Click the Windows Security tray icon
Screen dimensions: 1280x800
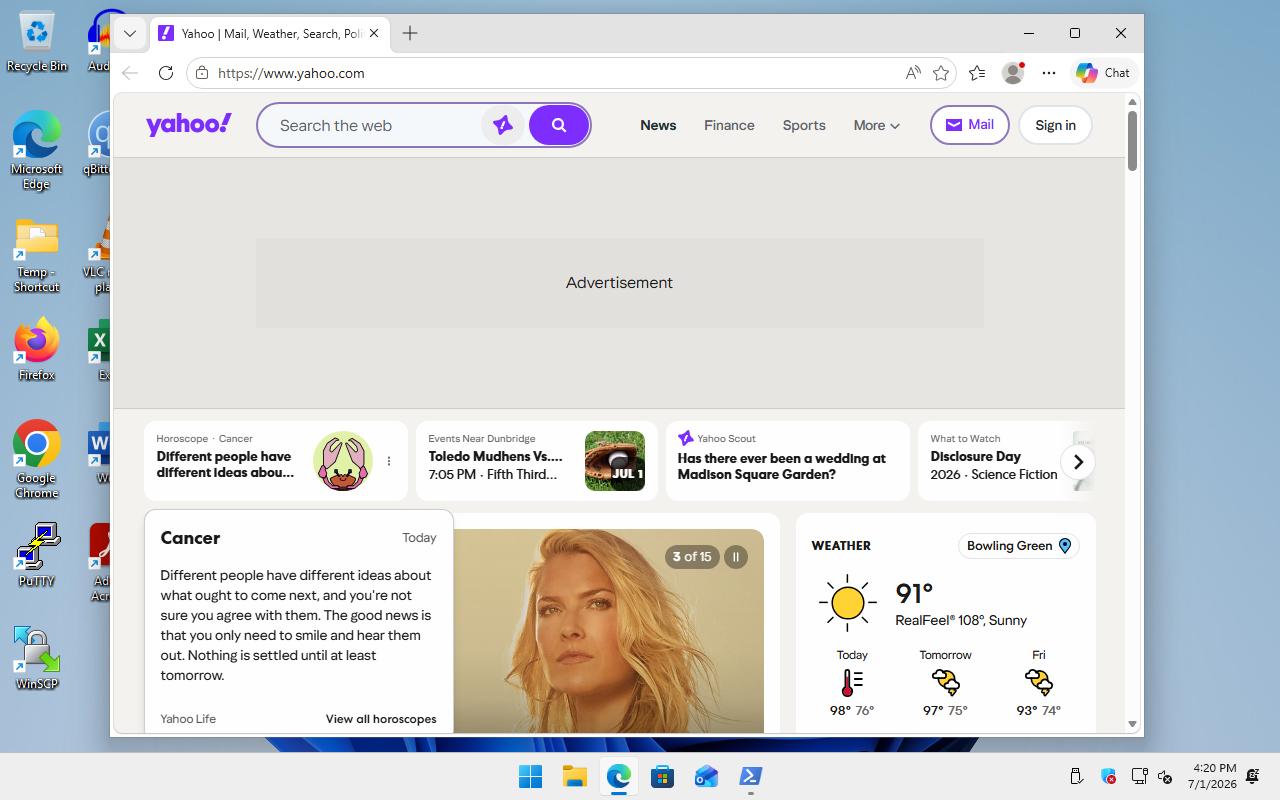point(1108,776)
